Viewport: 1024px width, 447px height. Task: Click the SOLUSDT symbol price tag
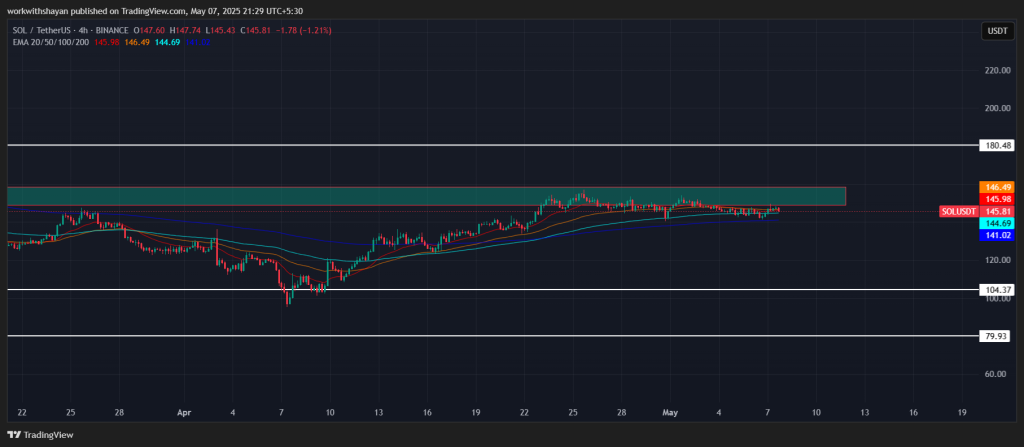[x=961, y=212]
